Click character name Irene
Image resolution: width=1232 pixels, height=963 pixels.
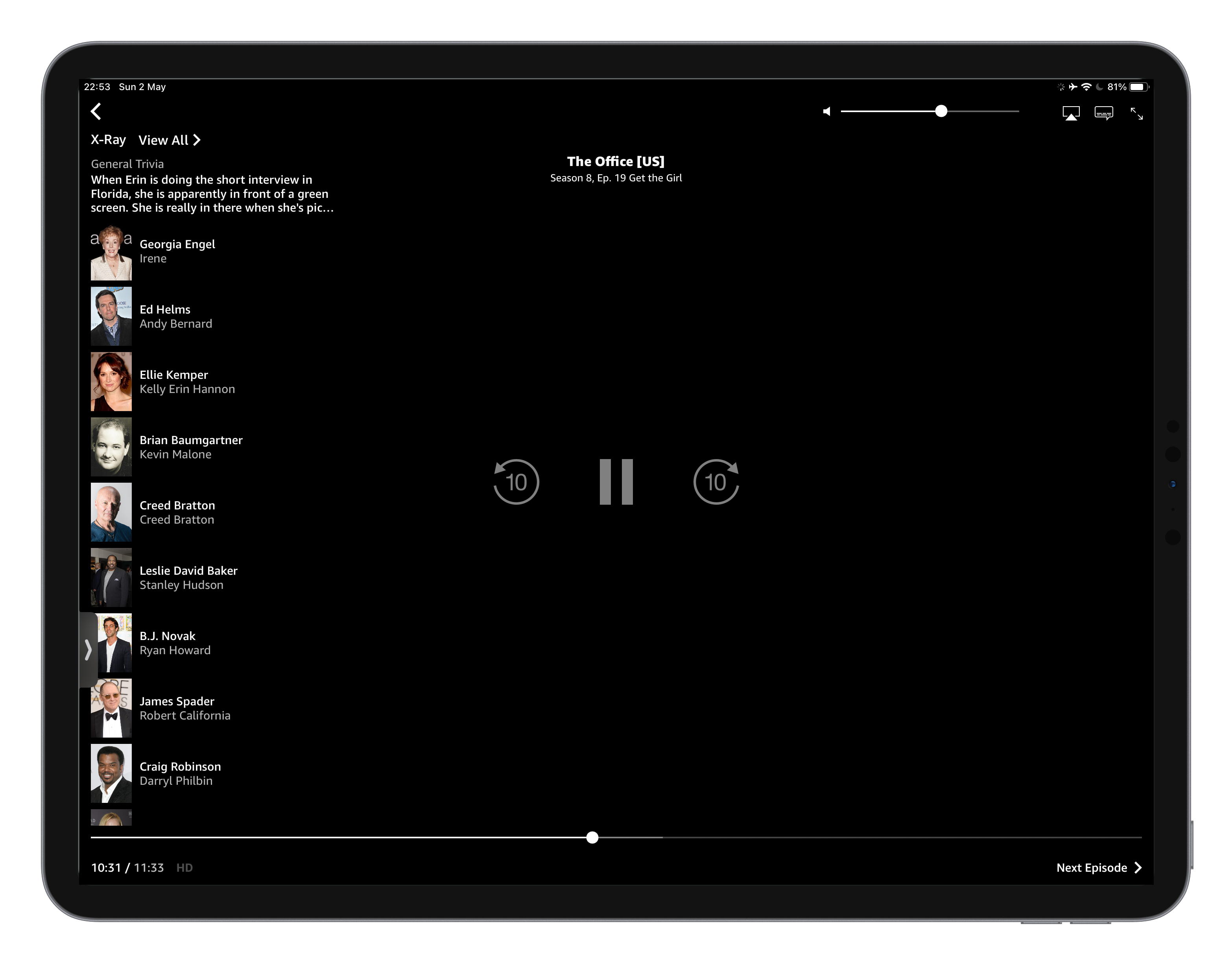coord(153,258)
